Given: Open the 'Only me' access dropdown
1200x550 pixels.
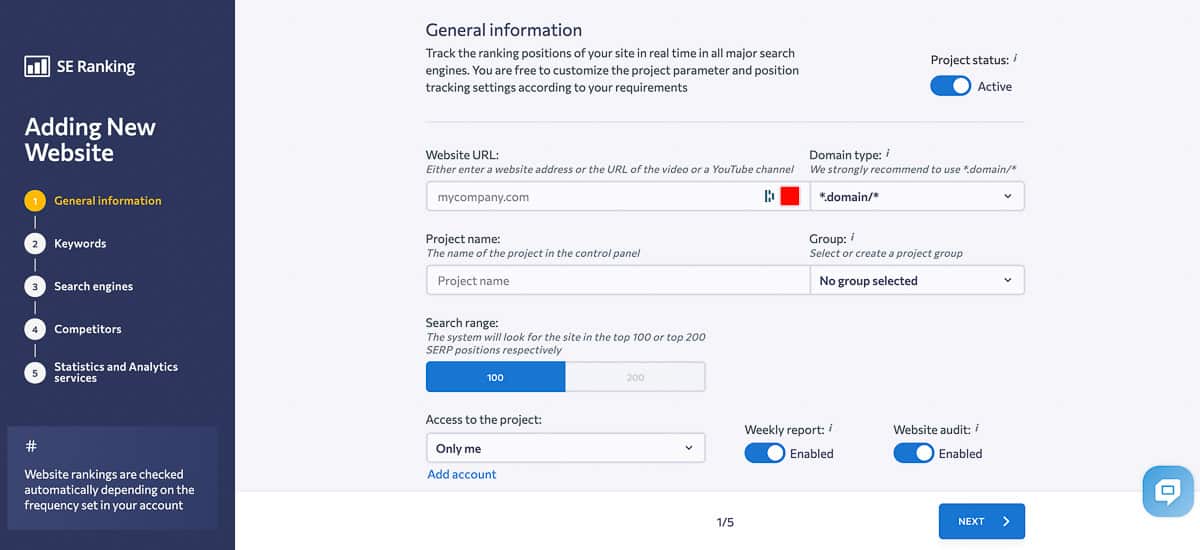Looking at the screenshot, I should click(565, 448).
